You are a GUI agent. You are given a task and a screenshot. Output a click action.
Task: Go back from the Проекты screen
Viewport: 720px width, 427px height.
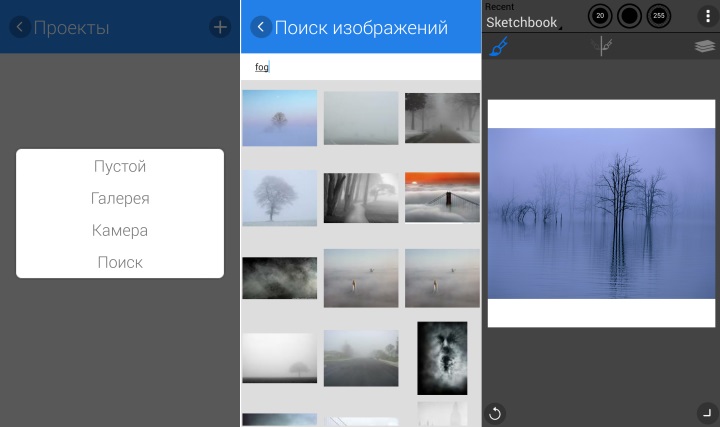pyautogui.click(x=20, y=28)
